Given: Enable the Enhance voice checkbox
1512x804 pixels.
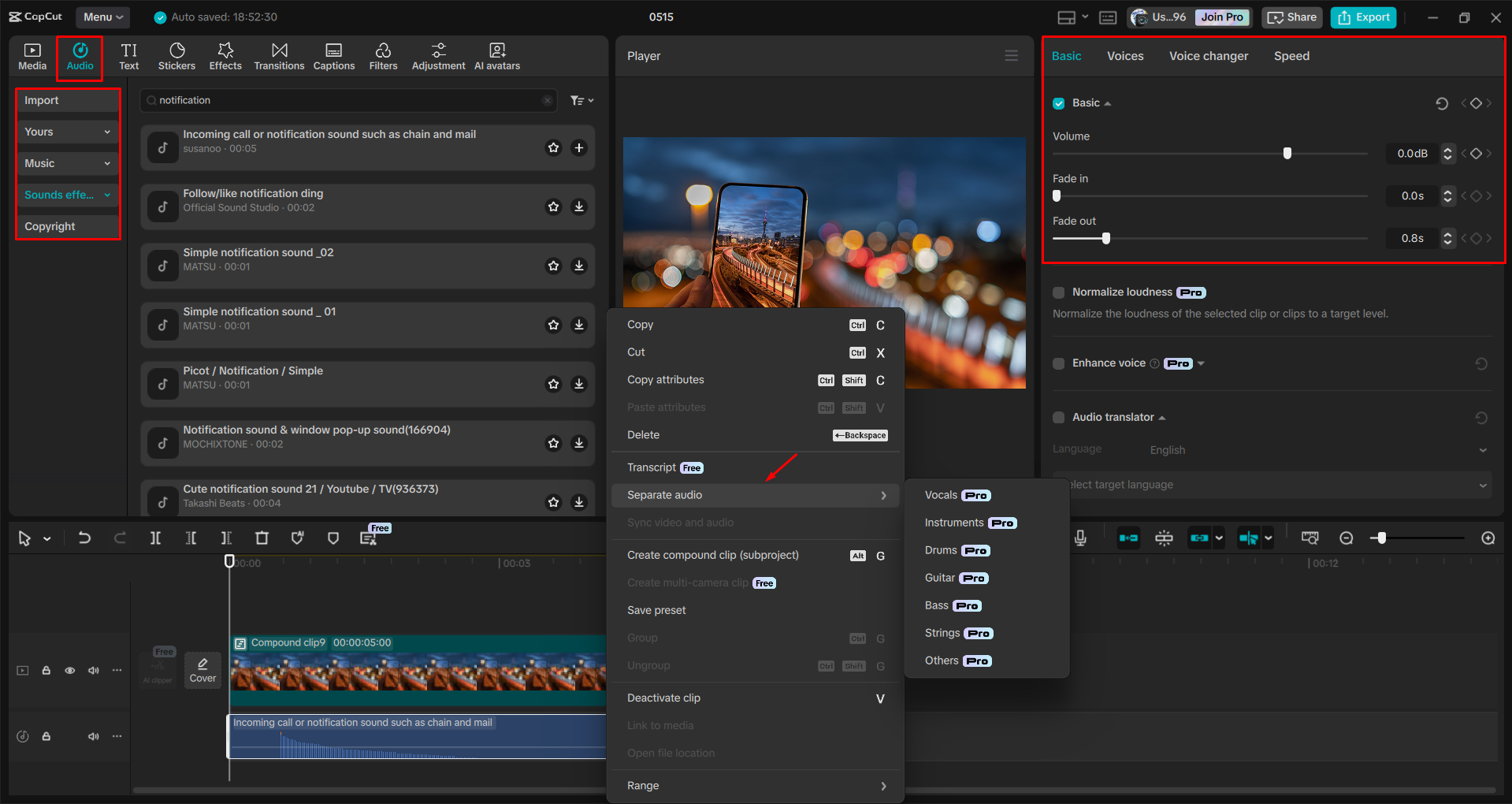Looking at the screenshot, I should 1059,363.
